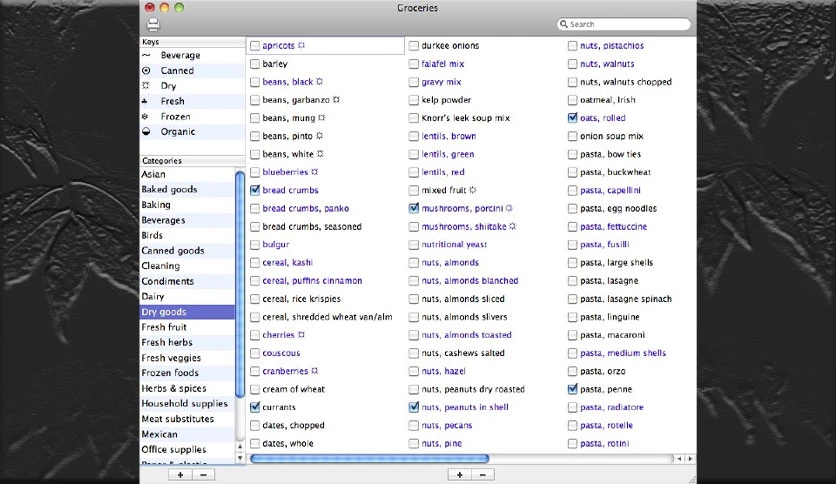The width and height of the screenshot is (836, 484).
Task: Select the Dry goods category
Action: coord(187,312)
